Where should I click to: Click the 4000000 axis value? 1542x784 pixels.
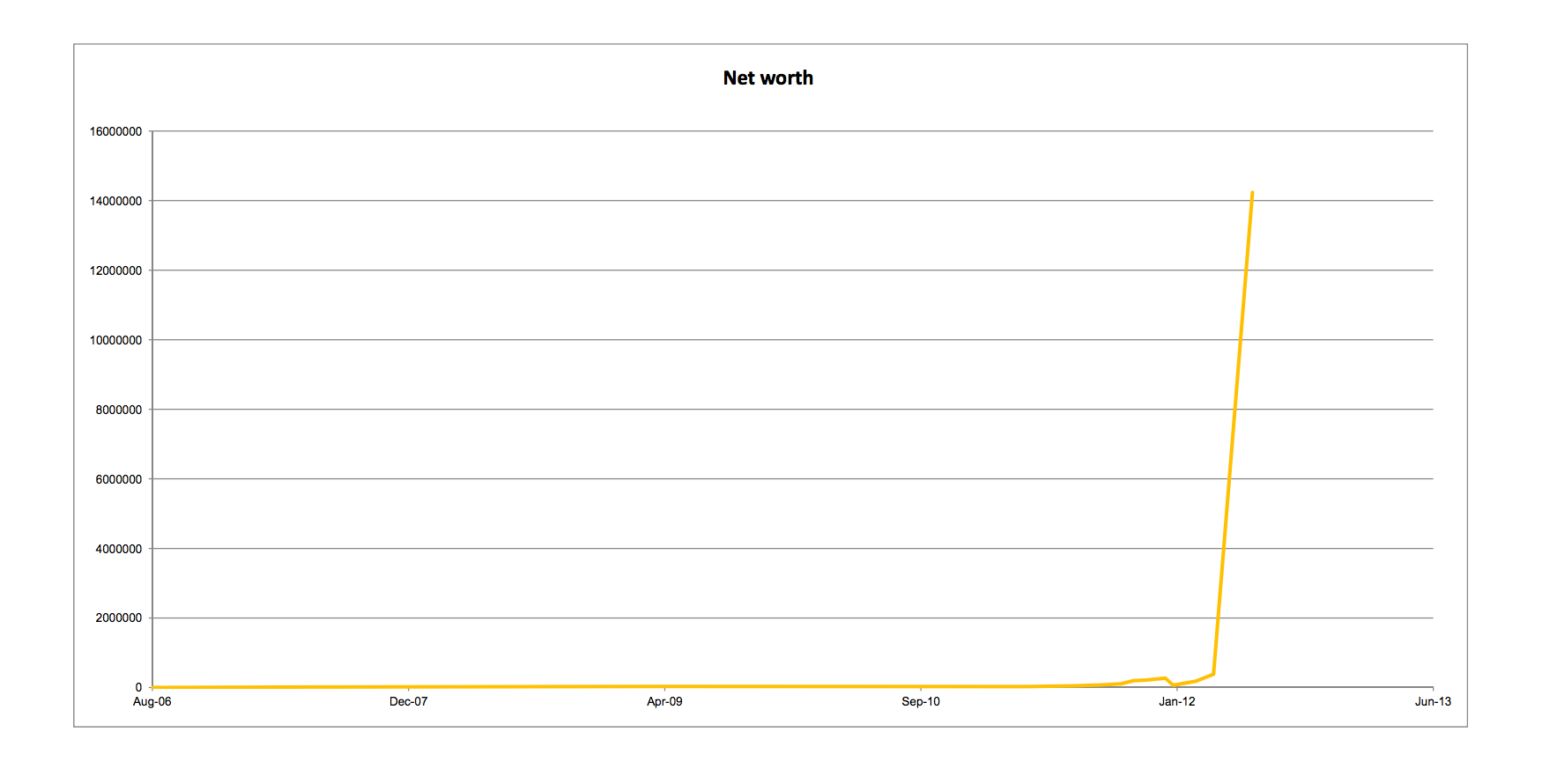tap(119, 549)
